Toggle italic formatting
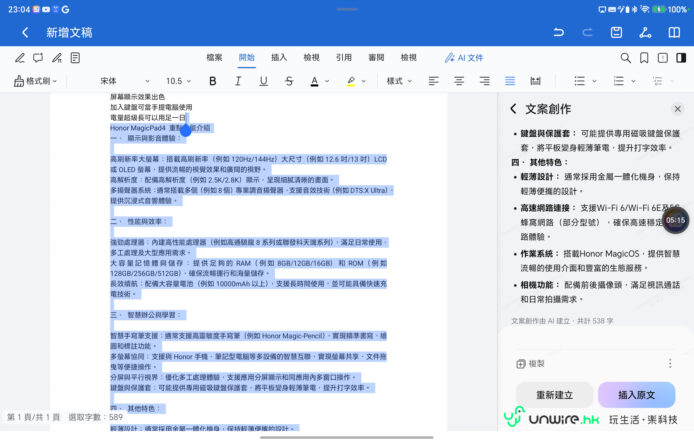The width and height of the screenshot is (694, 444). pyautogui.click(x=238, y=81)
